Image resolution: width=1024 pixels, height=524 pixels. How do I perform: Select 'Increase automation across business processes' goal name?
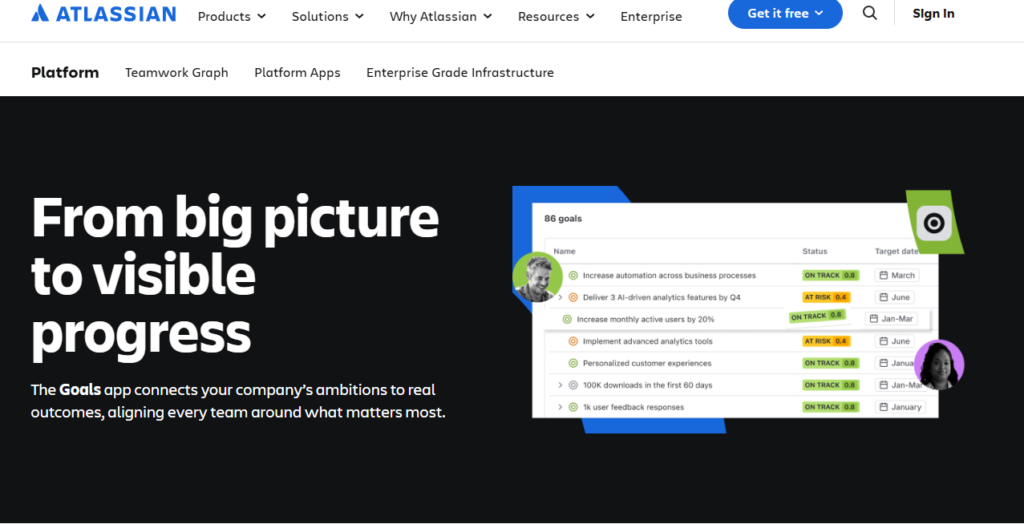[x=669, y=276]
